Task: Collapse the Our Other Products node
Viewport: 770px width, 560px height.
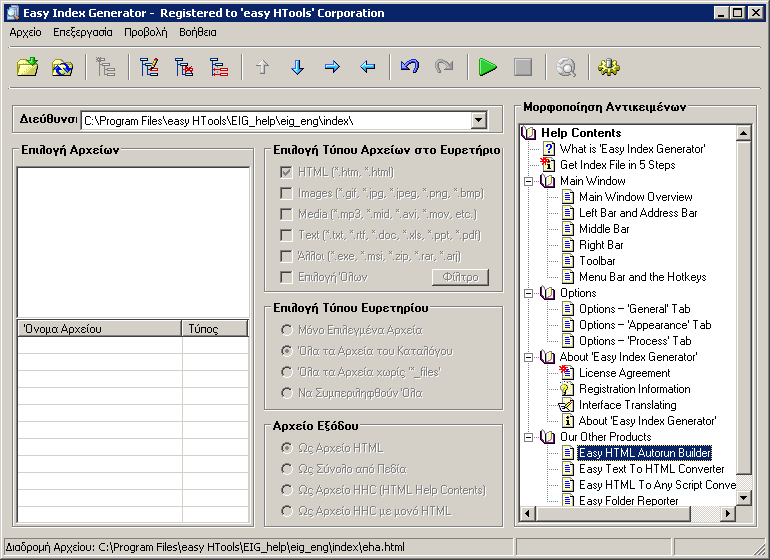Action: pos(528,437)
